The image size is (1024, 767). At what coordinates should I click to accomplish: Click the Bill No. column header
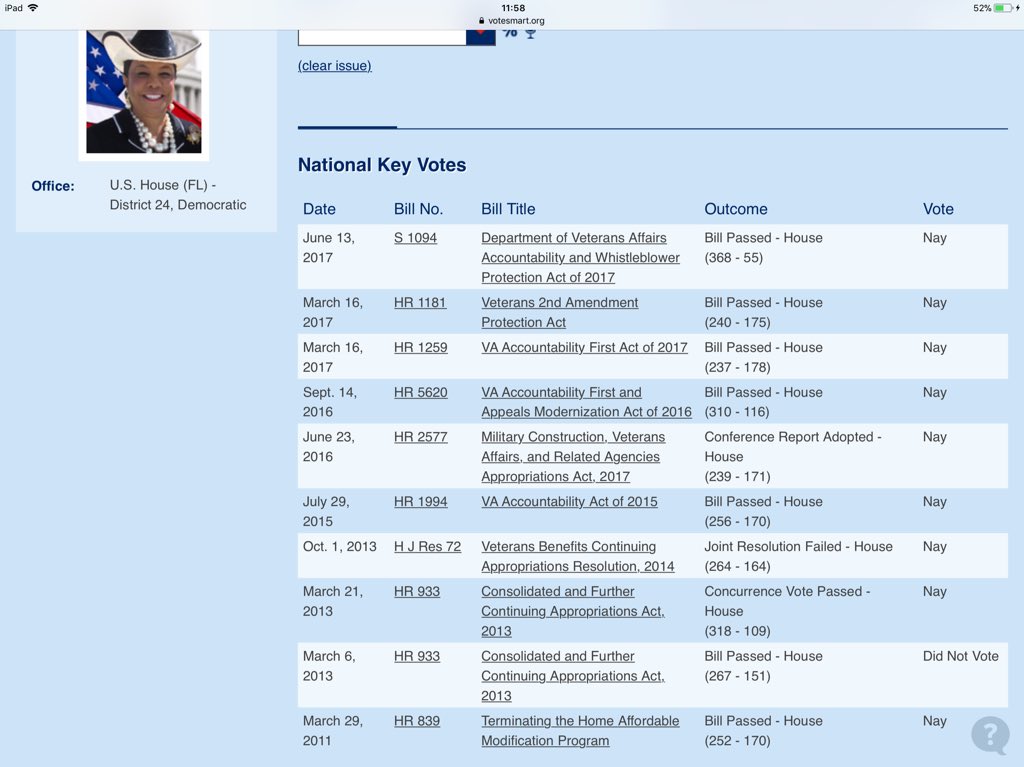pos(418,209)
